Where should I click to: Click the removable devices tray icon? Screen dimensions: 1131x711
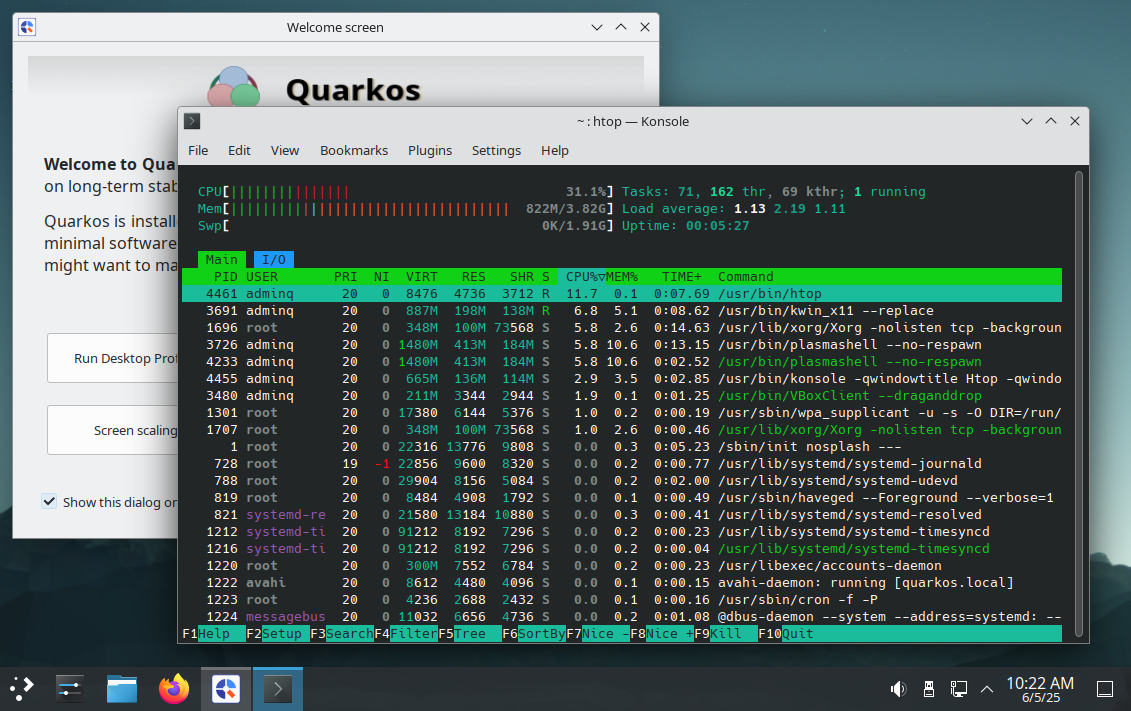coord(928,688)
